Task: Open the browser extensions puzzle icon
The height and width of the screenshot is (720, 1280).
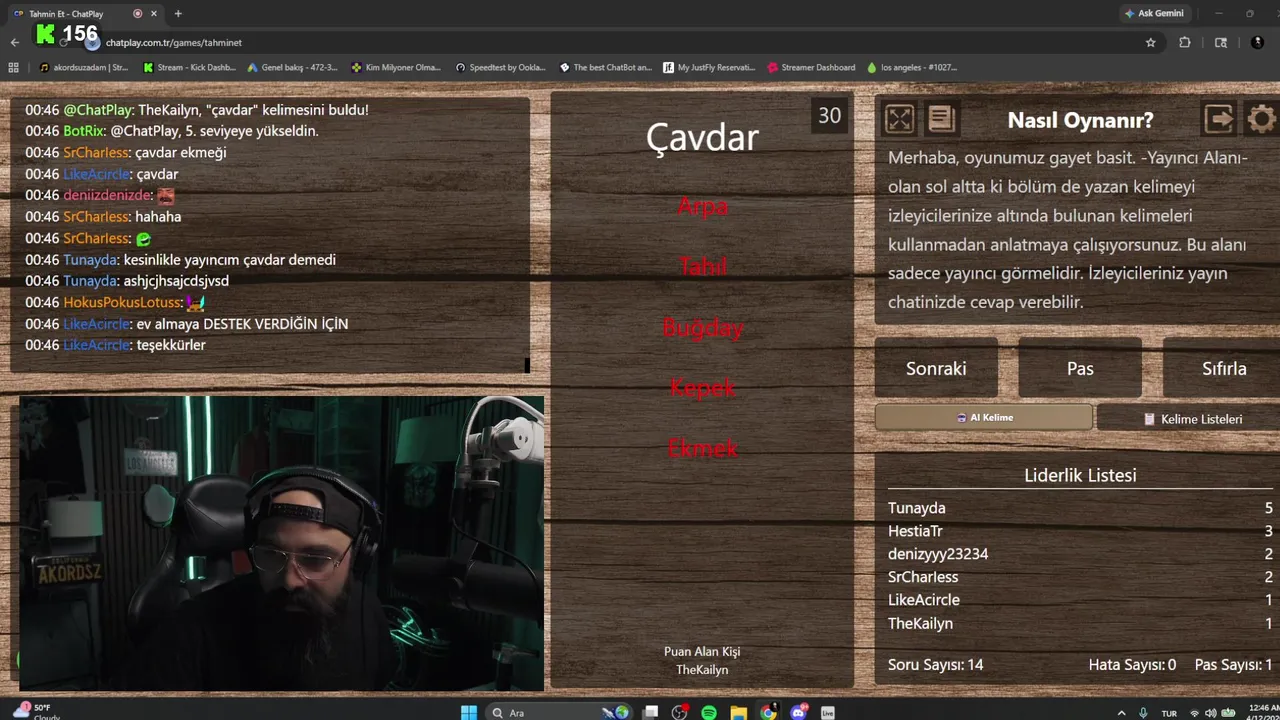Action: click(x=1185, y=43)
